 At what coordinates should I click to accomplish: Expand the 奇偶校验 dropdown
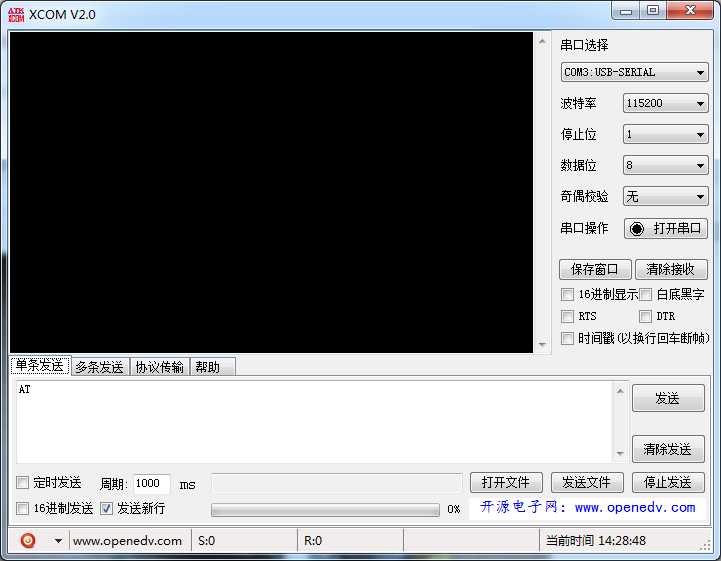665,196
